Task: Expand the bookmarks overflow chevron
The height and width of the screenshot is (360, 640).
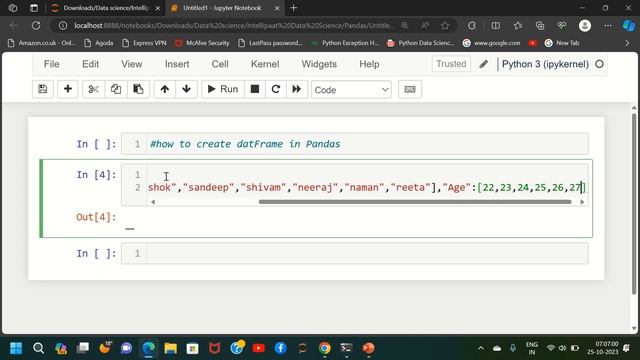Action: coord(627,43)
